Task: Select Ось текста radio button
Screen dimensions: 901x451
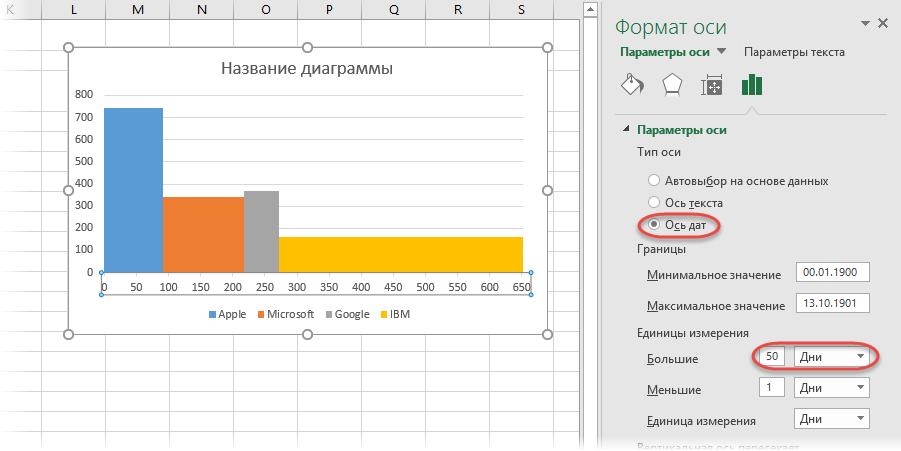Action: 653,202
